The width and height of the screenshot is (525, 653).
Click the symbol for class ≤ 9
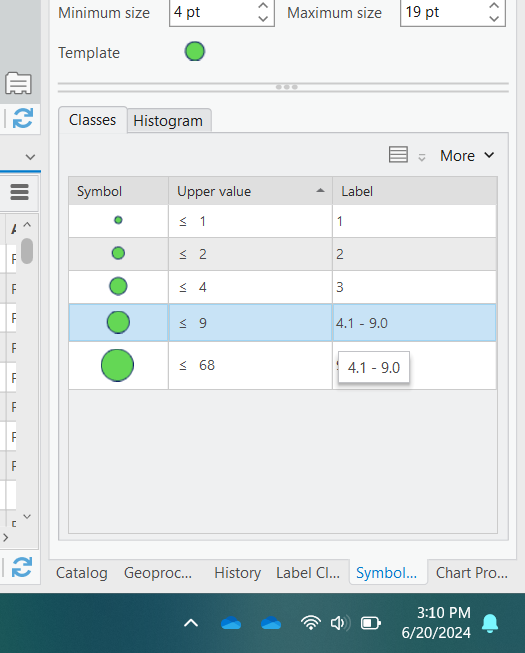[x=118, y=322]
